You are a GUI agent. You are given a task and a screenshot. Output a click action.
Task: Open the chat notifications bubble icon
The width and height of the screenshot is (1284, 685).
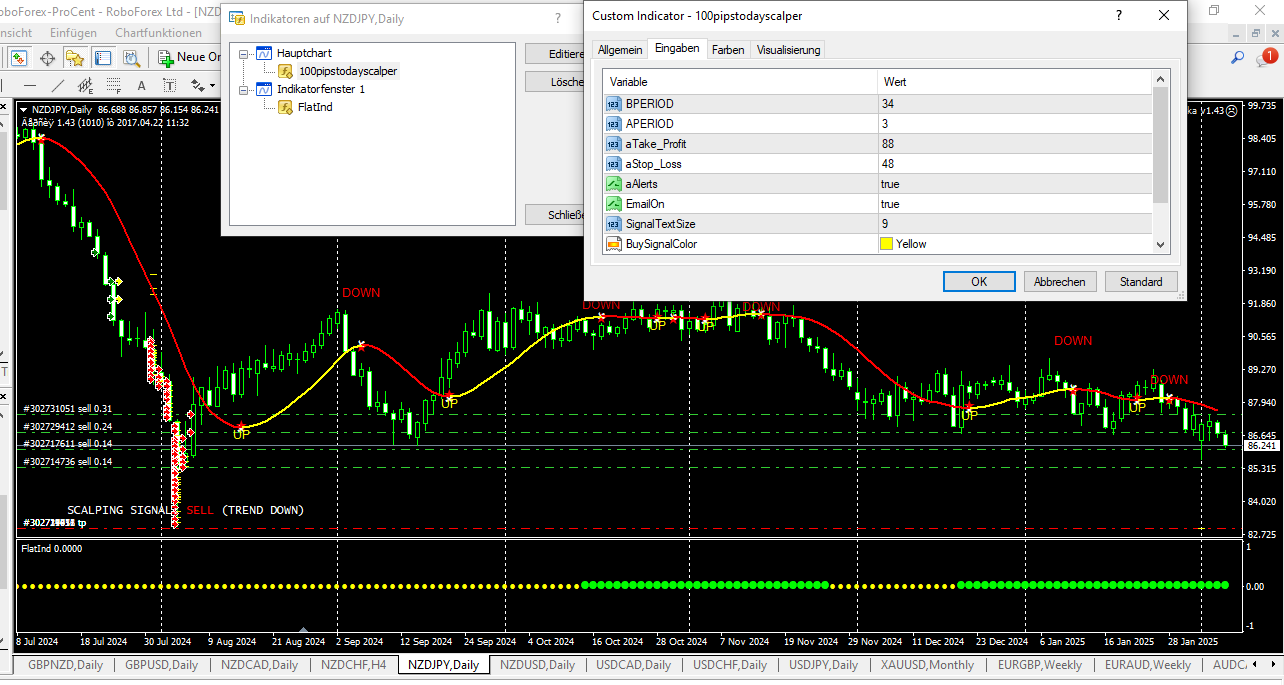pyautogui.click(x=1267, y=58)
